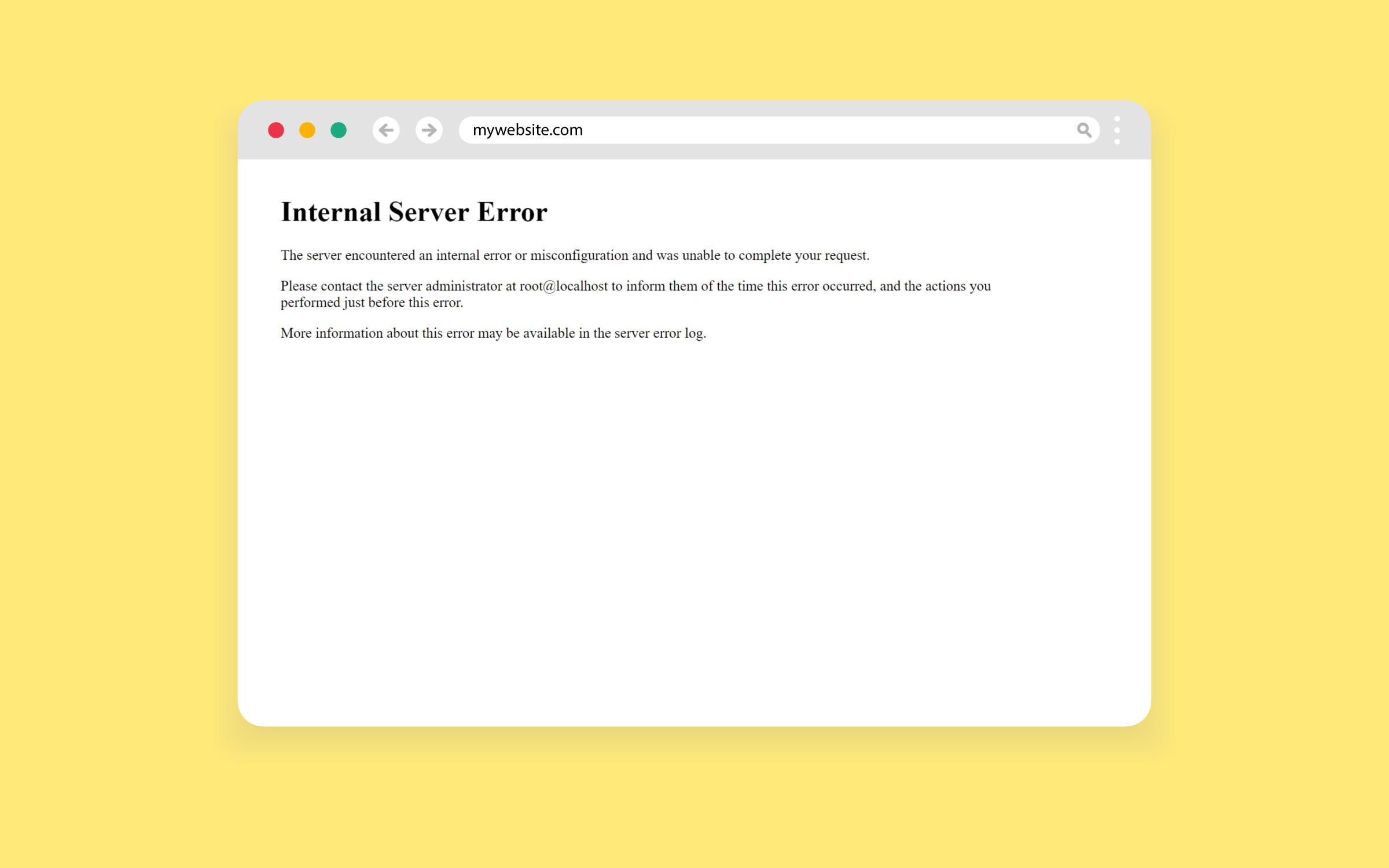
Task: Click the yellow background outside the browser
Action: [x=116, y=434]
